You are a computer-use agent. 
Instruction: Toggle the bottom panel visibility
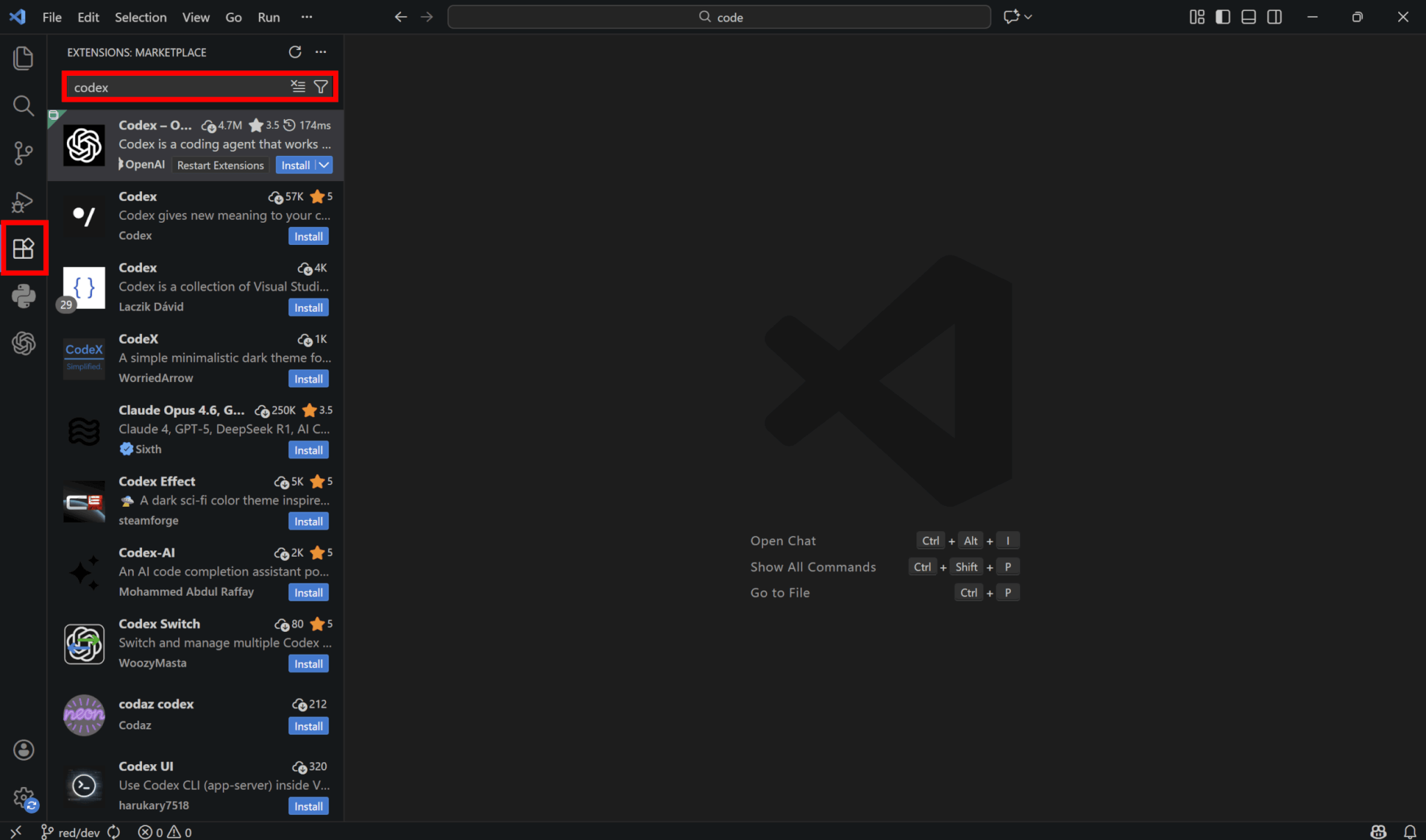(x=1248, y=17)
